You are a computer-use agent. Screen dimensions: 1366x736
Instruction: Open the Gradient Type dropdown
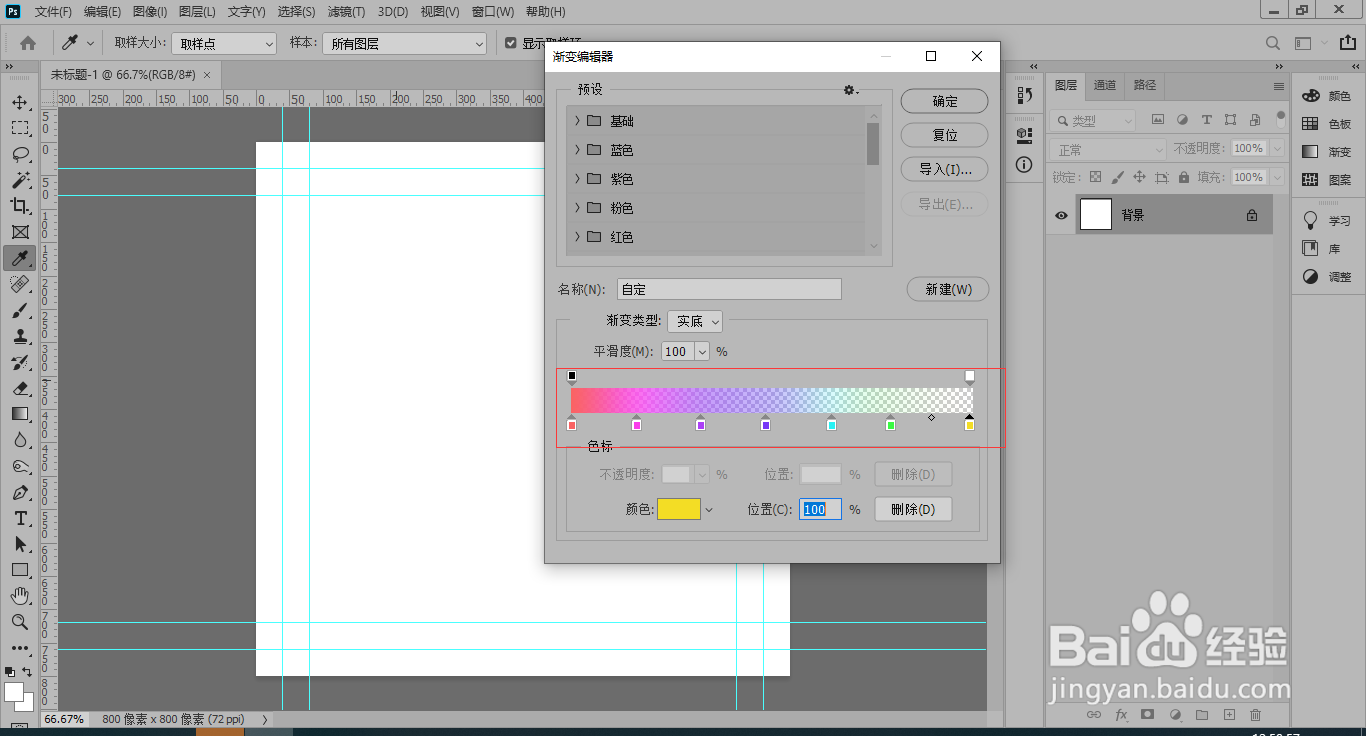coord(695,321)
